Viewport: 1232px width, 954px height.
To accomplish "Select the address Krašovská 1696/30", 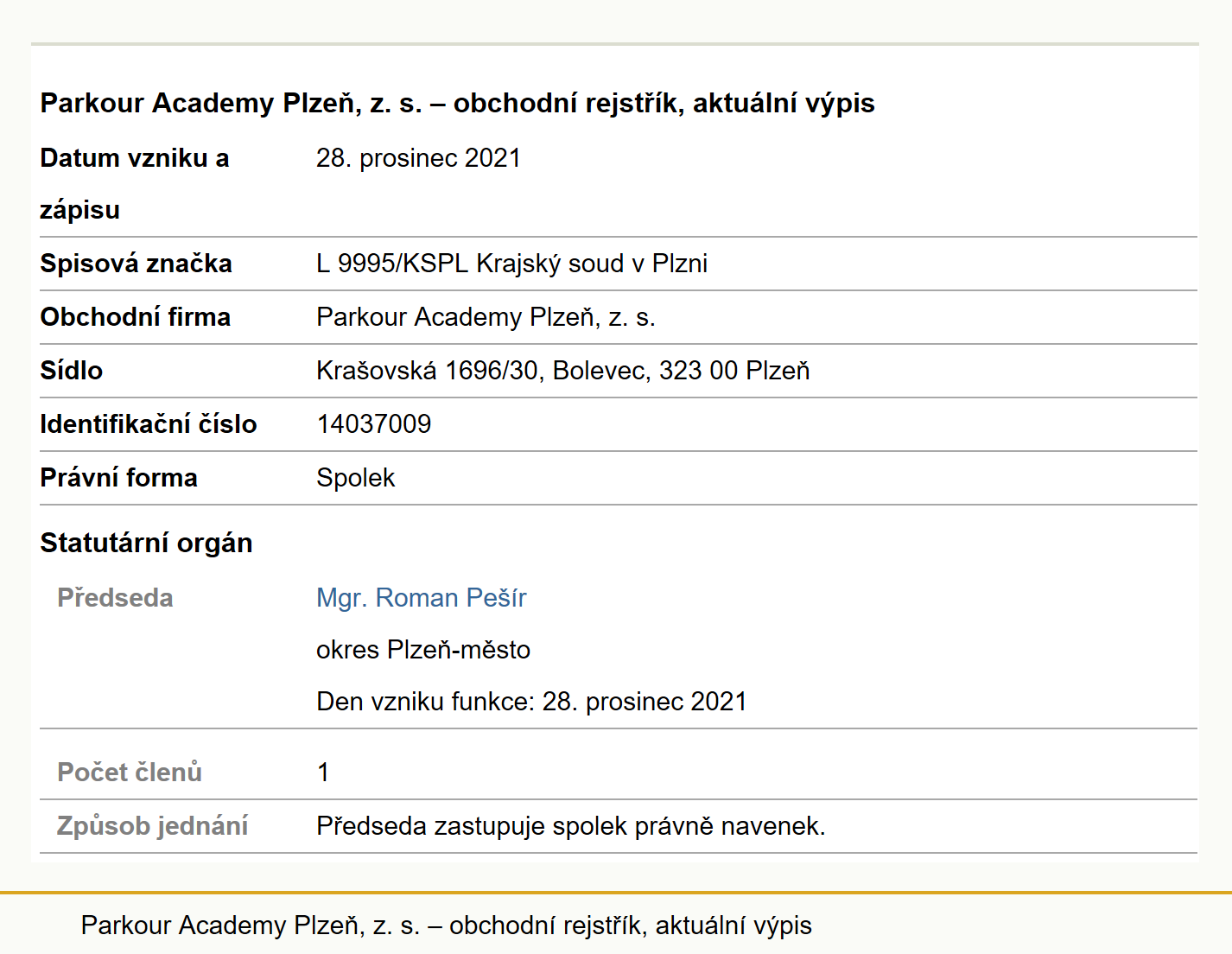I will (x=563, y=371).
